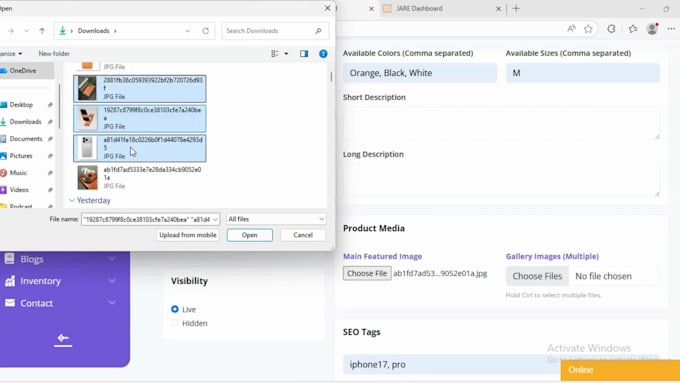Click the Forward arrow in file dialog

(11, 31)
